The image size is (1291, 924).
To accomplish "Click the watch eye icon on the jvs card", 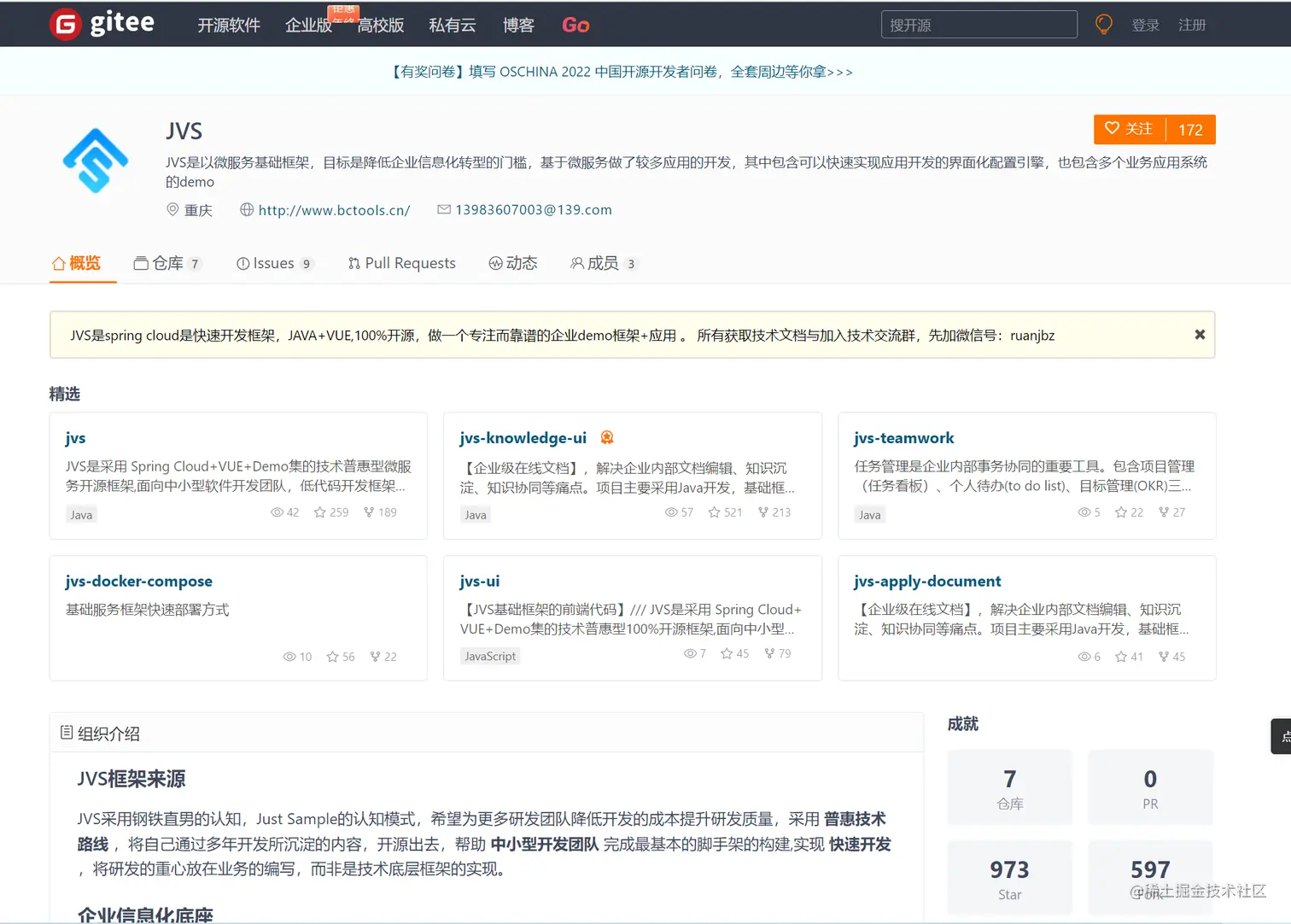I will click(x=277, y=512).
